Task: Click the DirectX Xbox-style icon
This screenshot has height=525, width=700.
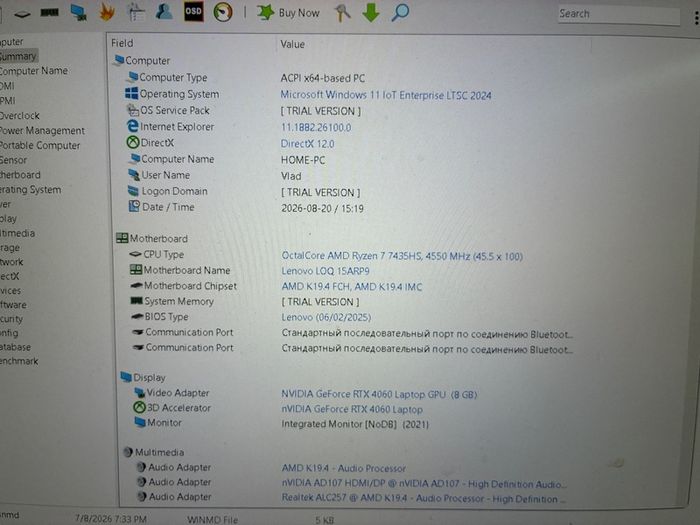Action: [133, 142]
